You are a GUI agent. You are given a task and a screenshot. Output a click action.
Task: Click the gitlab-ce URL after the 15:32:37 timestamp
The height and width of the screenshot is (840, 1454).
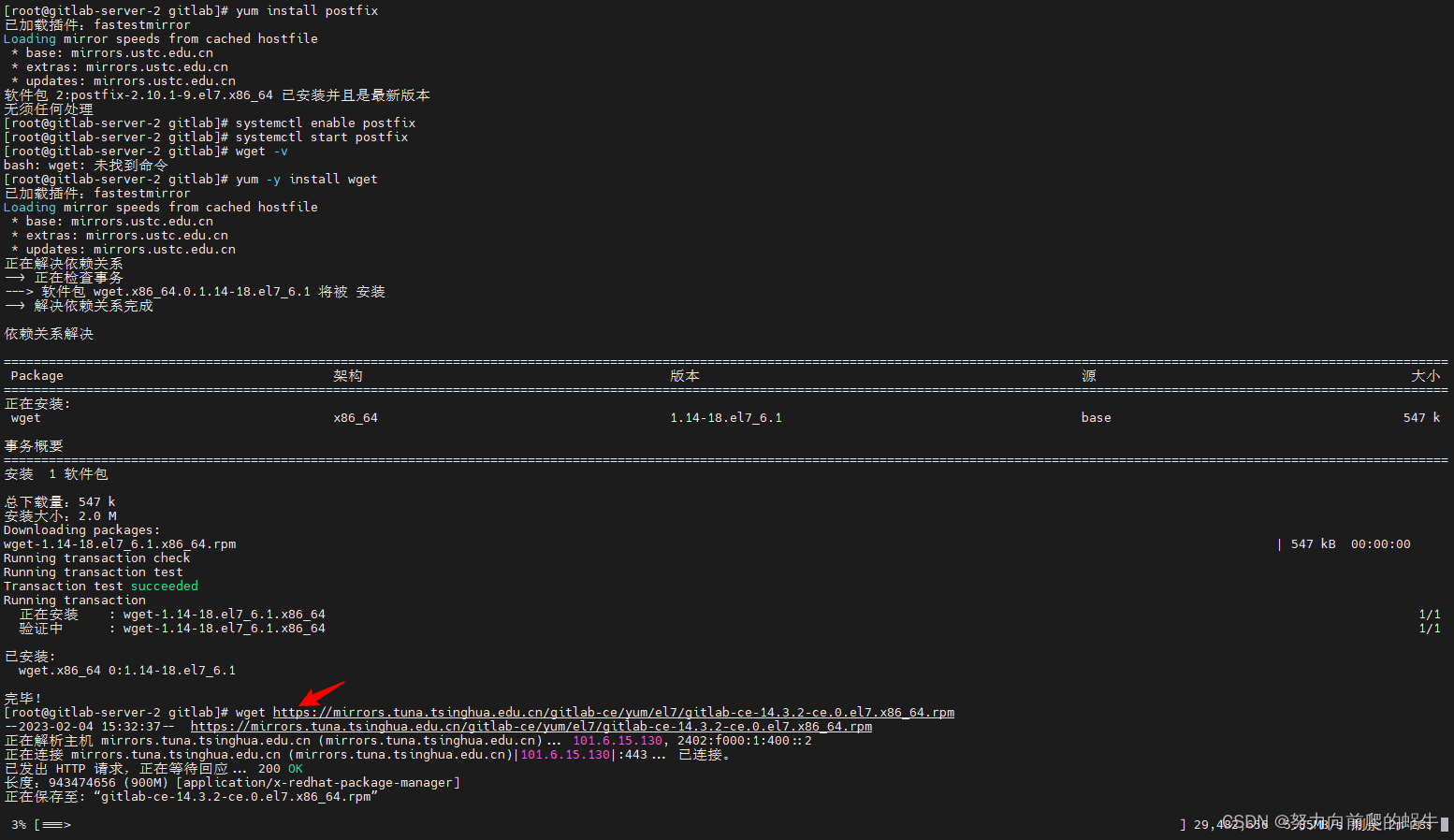pos(531,727)
